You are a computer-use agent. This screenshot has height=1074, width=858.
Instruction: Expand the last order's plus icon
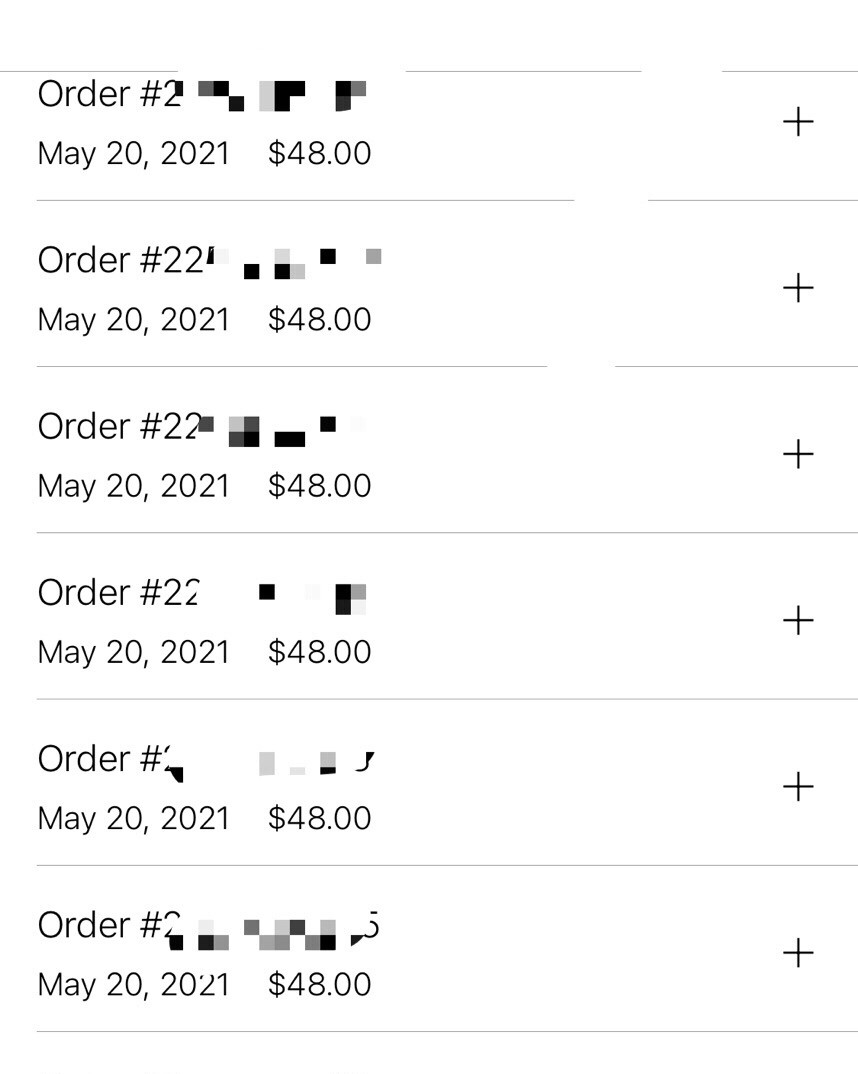[798, 953]
